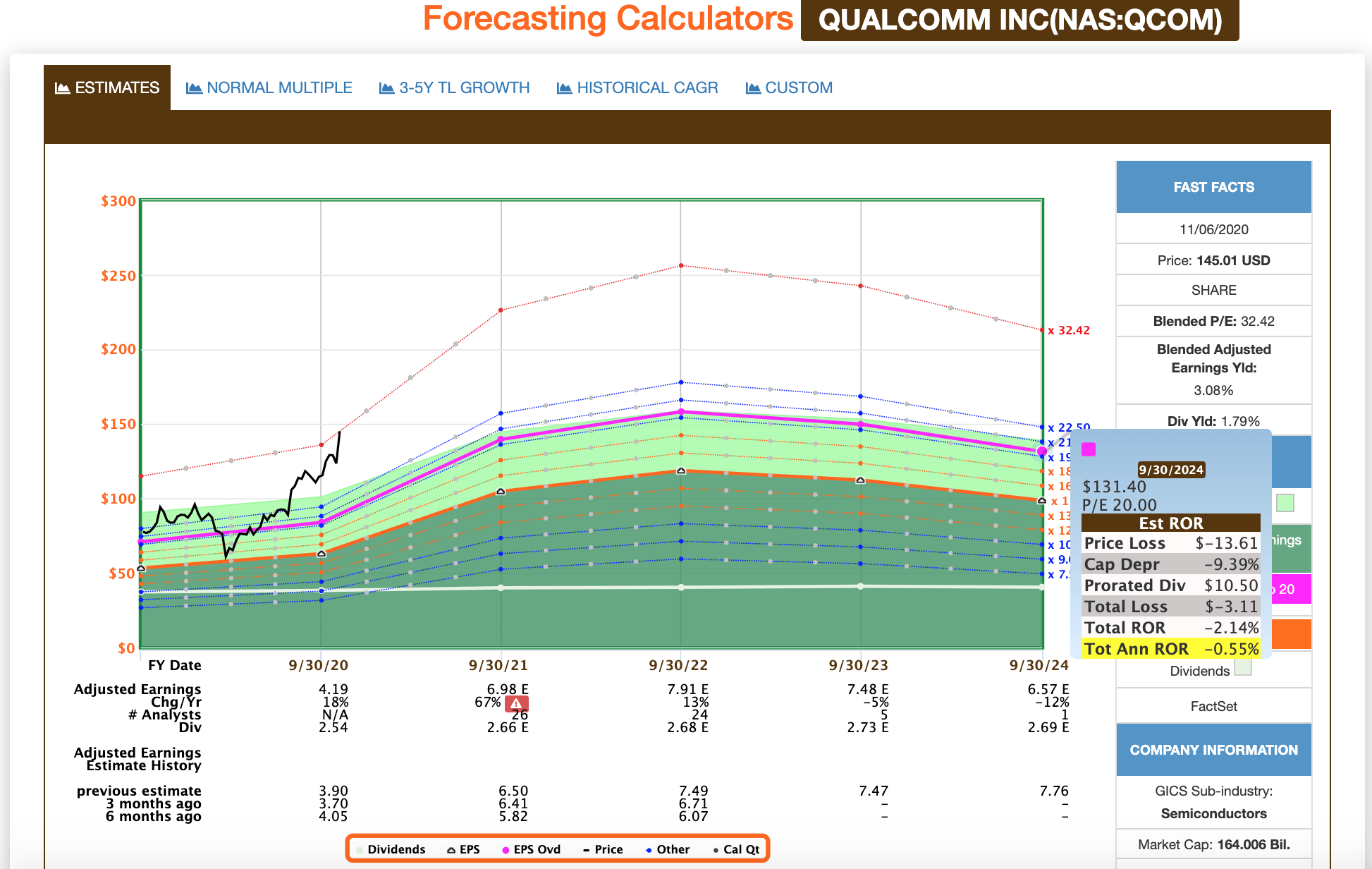Viewport: 1372px width, 869px height.
Task: Switch to the NORMAL MULTIPLE tab
Action: tap(269, 87)
